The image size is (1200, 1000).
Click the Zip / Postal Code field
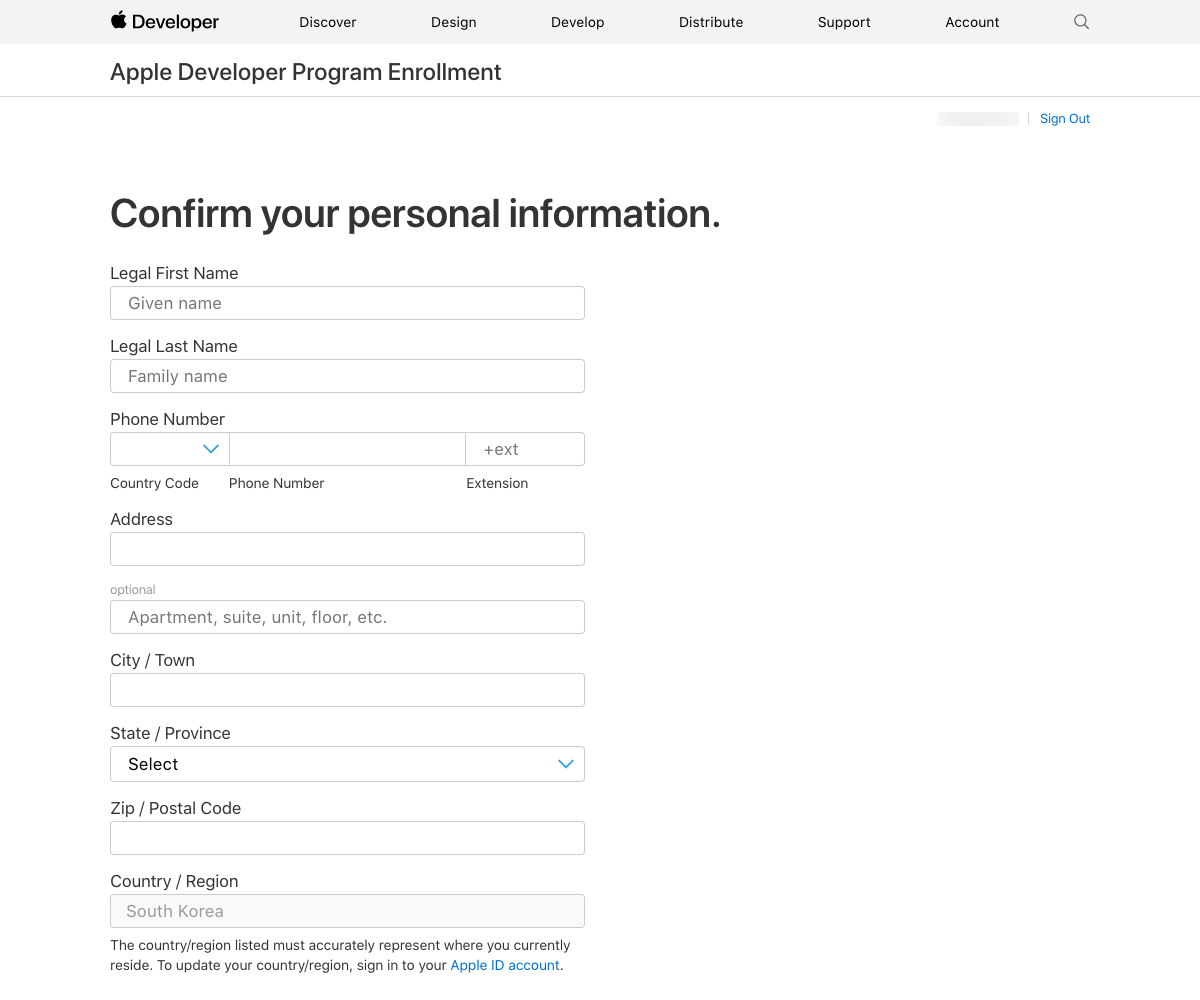[347, 838]
